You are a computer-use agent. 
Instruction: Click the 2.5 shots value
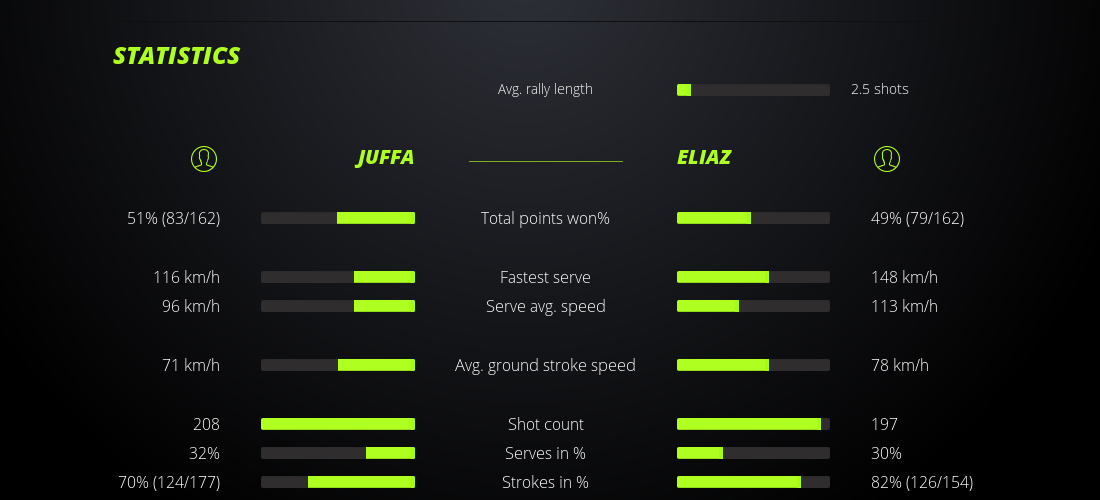click(x=880, y=89)
